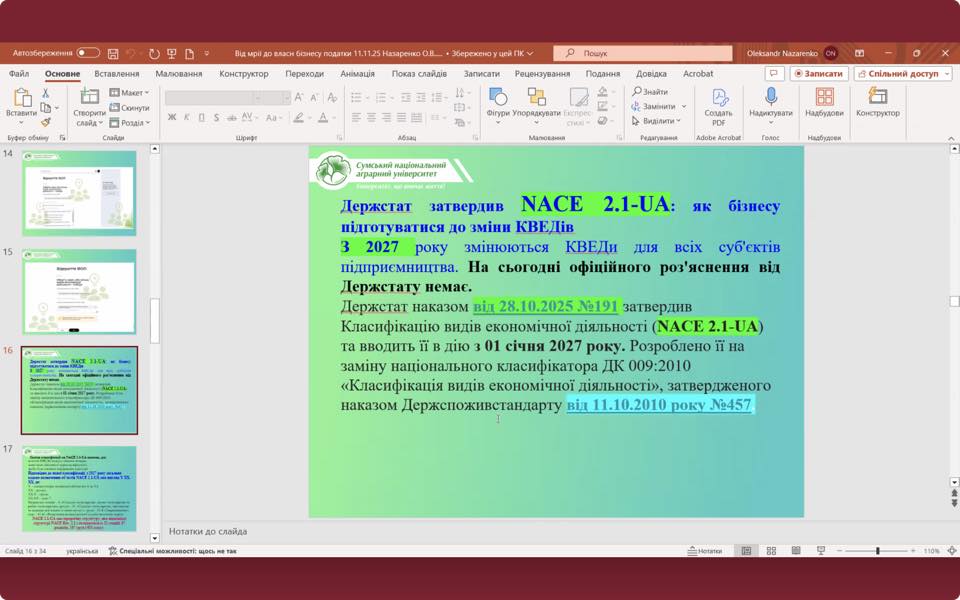Click the Cut scissors icon

45,93
